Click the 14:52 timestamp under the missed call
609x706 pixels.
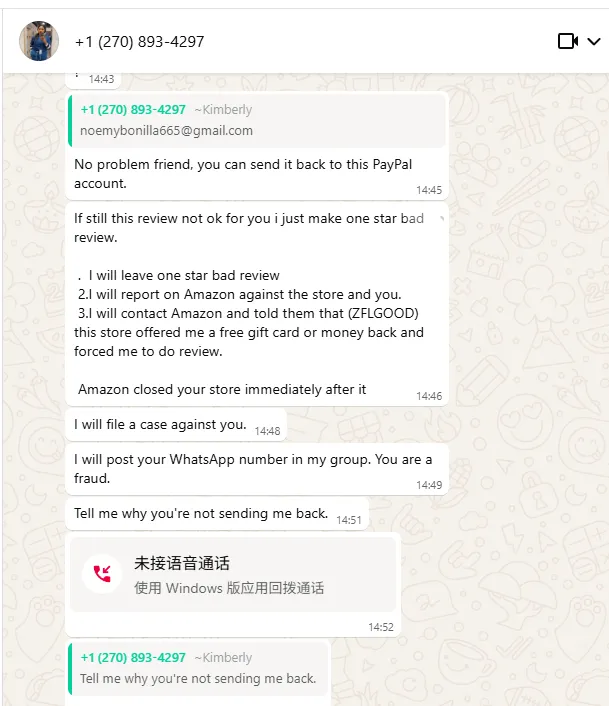tap(381, 627)
